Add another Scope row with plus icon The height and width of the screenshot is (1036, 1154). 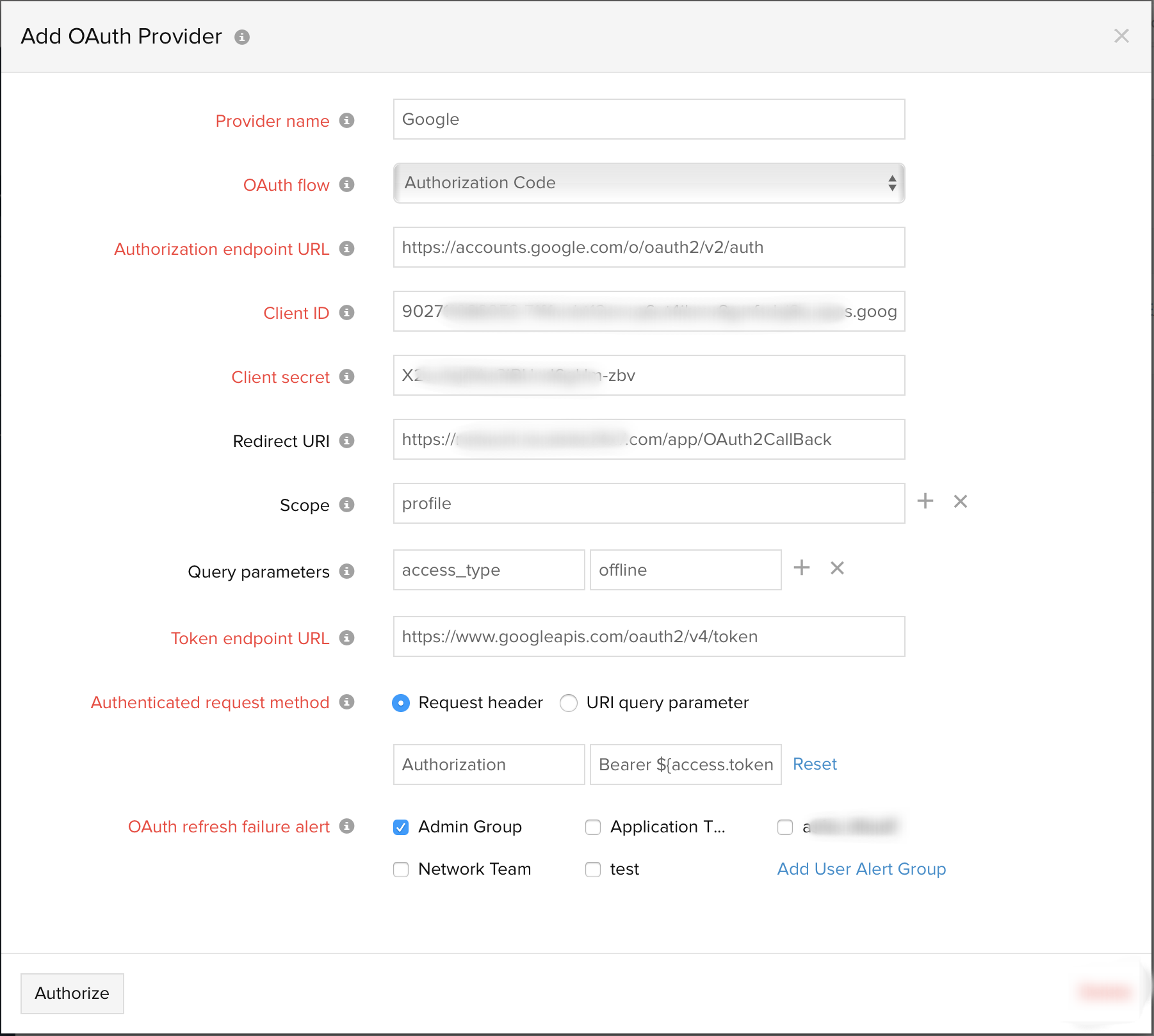(x=925, y=501)
